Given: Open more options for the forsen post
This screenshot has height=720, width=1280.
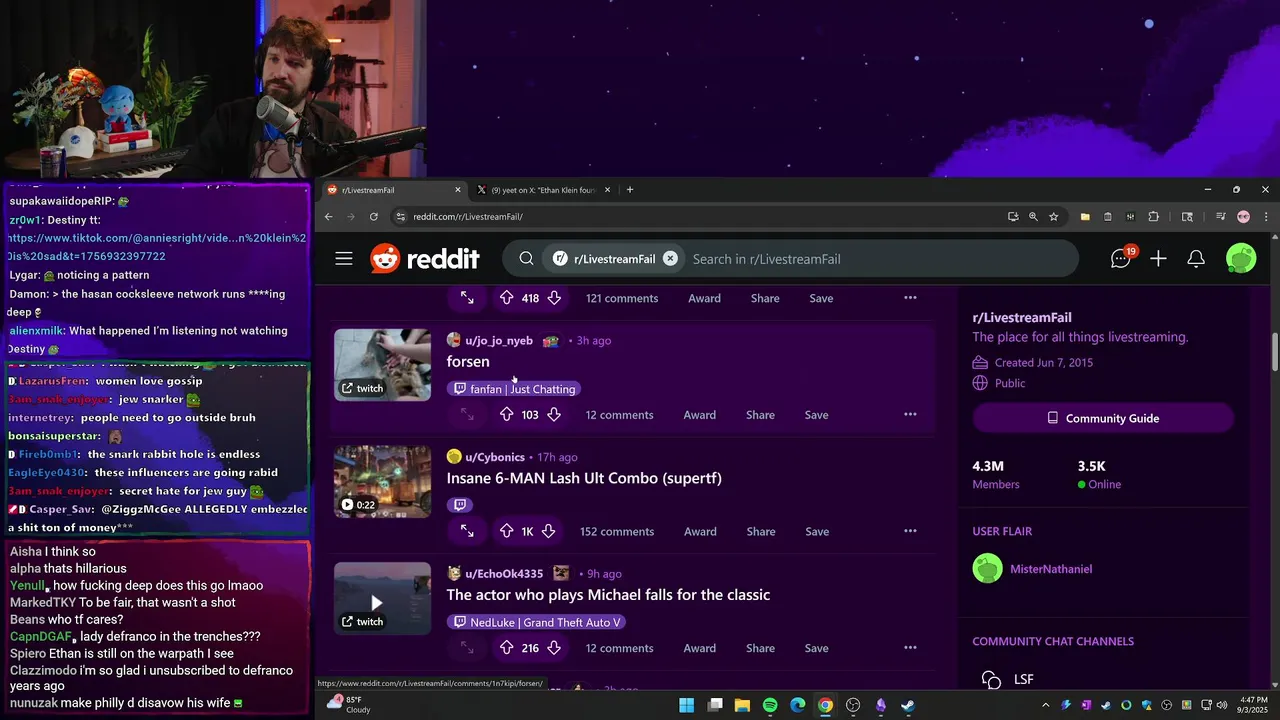Looking at the screenshot, I should [x=910, y=415].
